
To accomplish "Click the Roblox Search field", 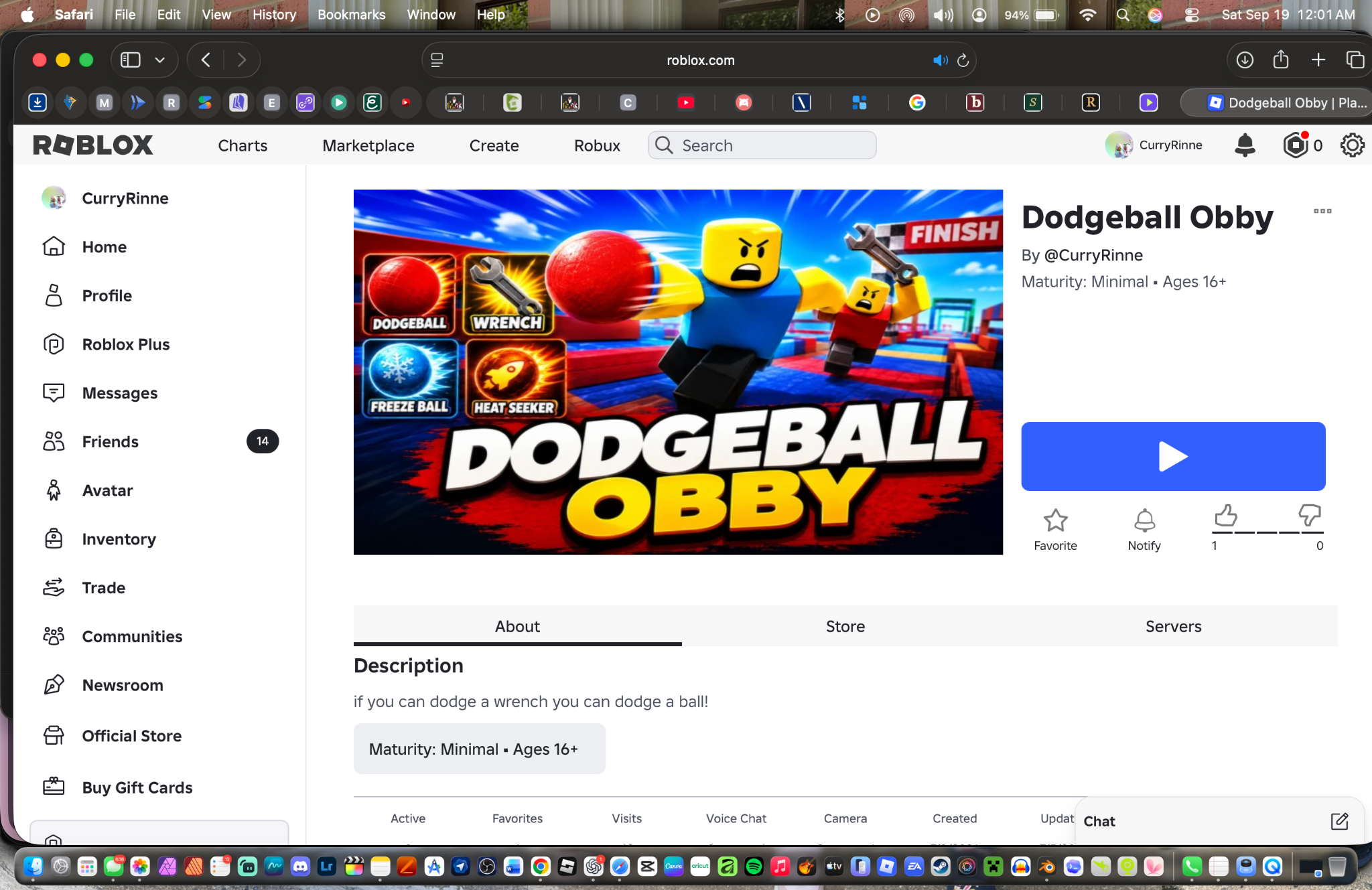I will point(762,145).
